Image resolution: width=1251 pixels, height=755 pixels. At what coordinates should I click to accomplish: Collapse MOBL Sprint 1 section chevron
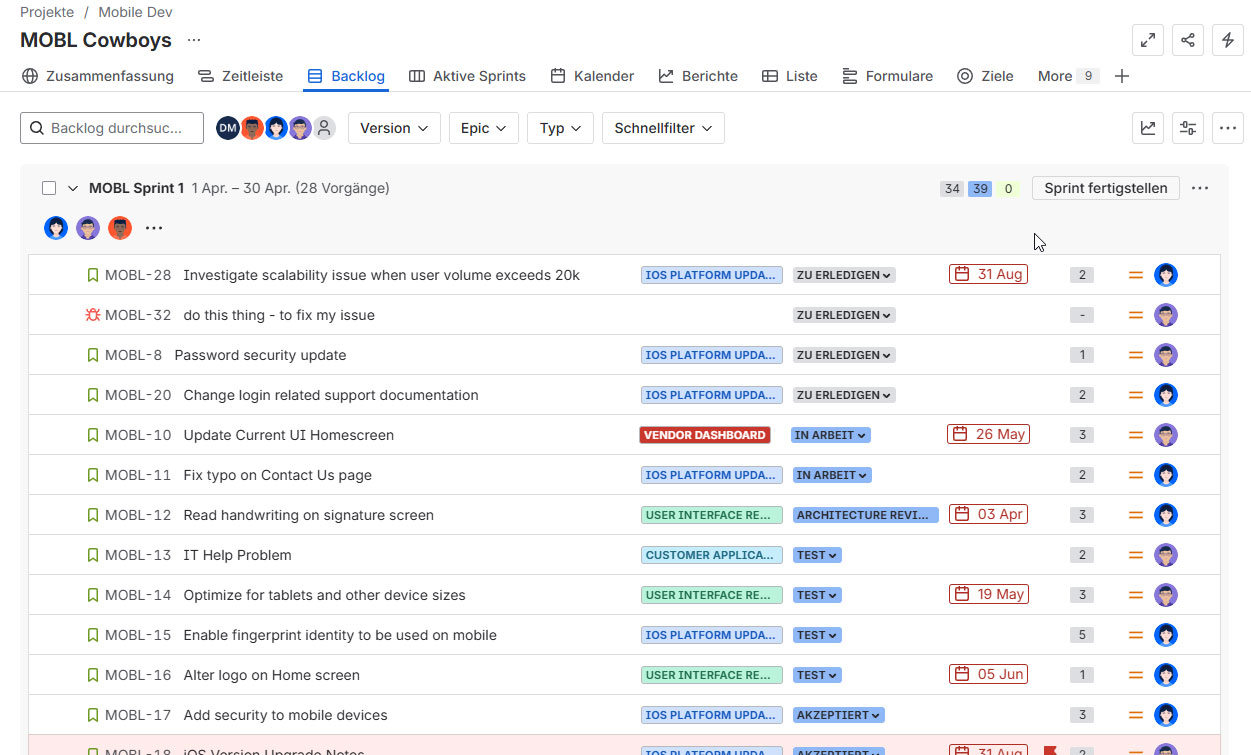tap(73, 188)
